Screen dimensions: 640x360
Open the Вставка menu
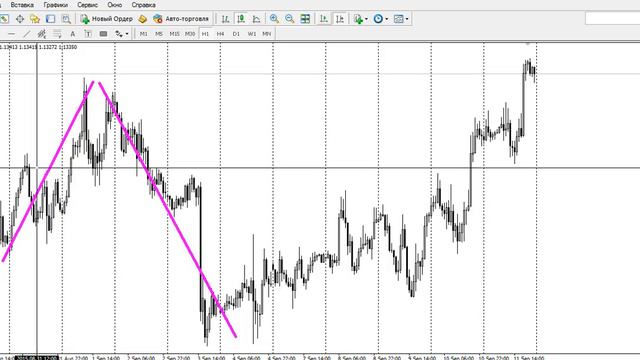22,5
